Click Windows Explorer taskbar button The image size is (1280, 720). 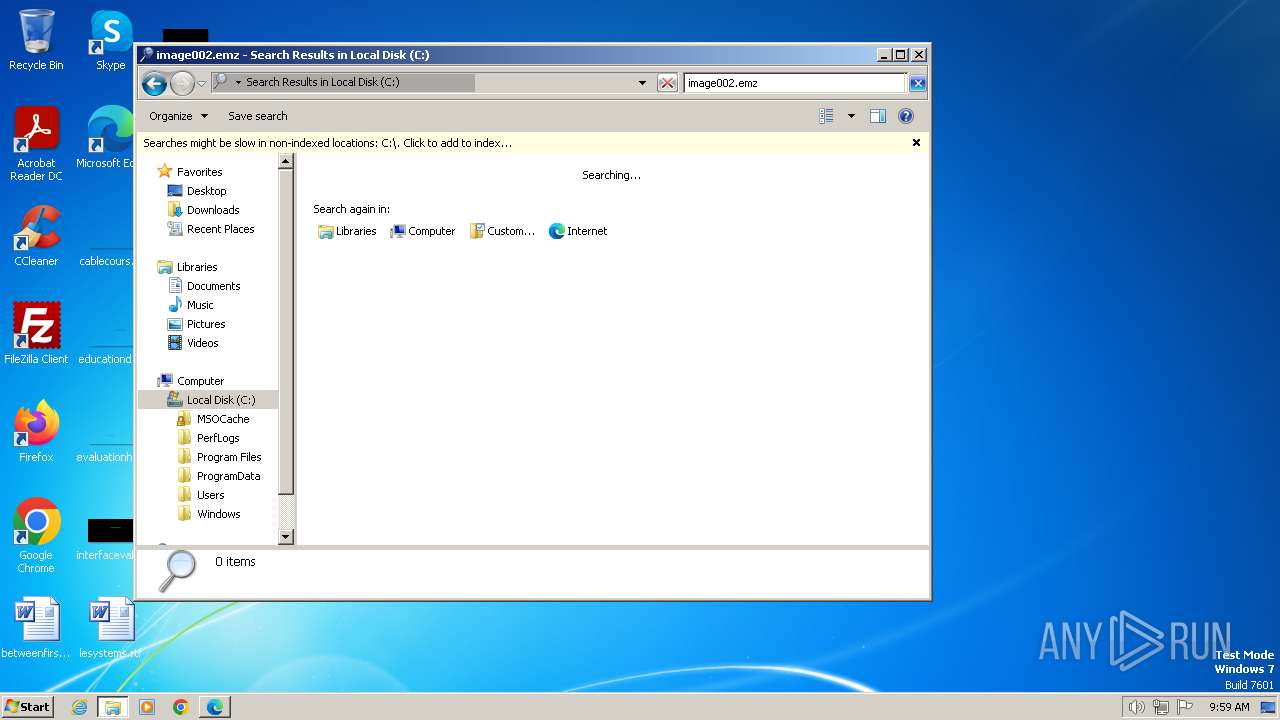pyautogui.click(x=113, y=707)
